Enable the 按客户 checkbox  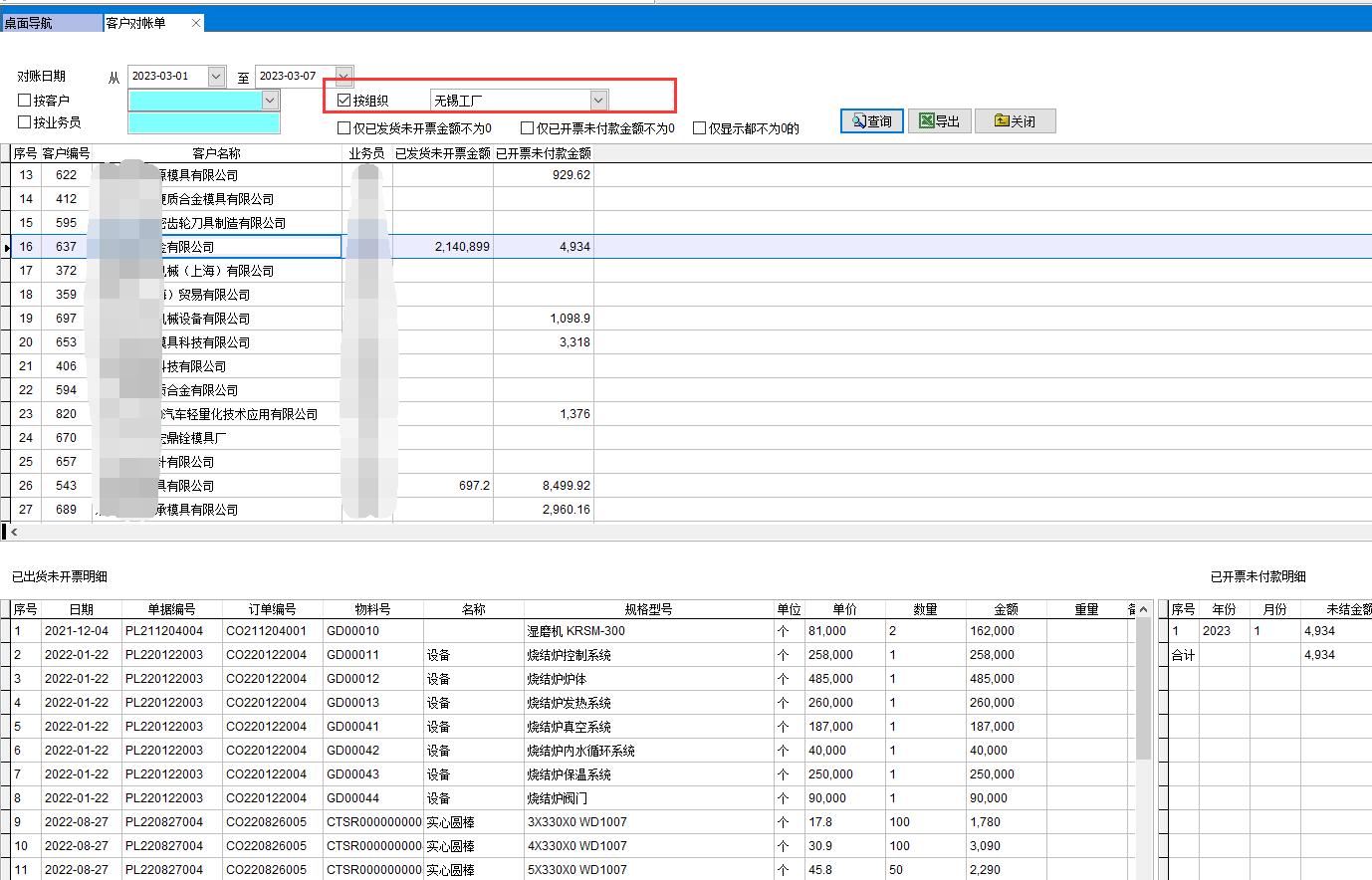25,101
